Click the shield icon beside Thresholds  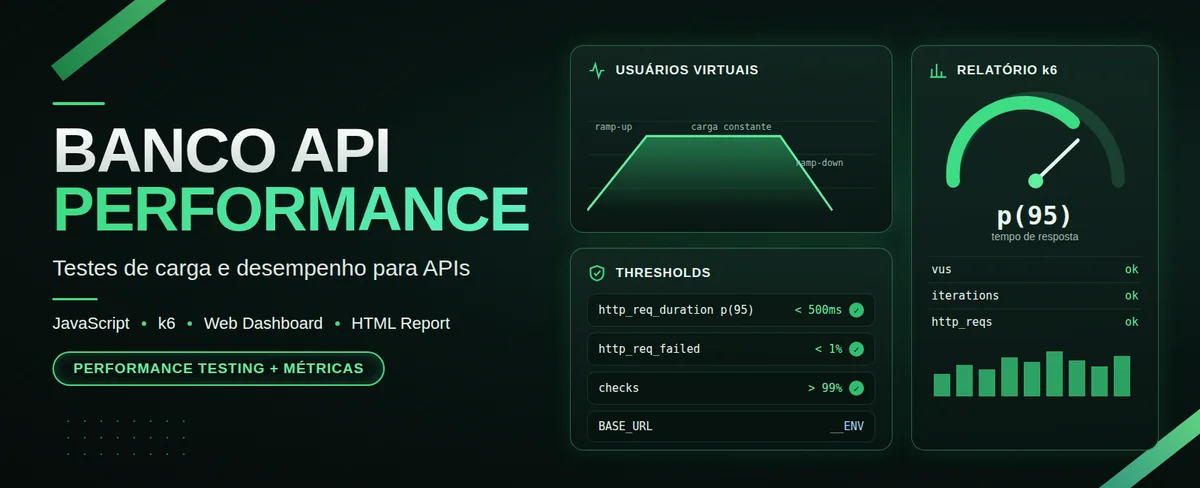(x=597, y=272)
